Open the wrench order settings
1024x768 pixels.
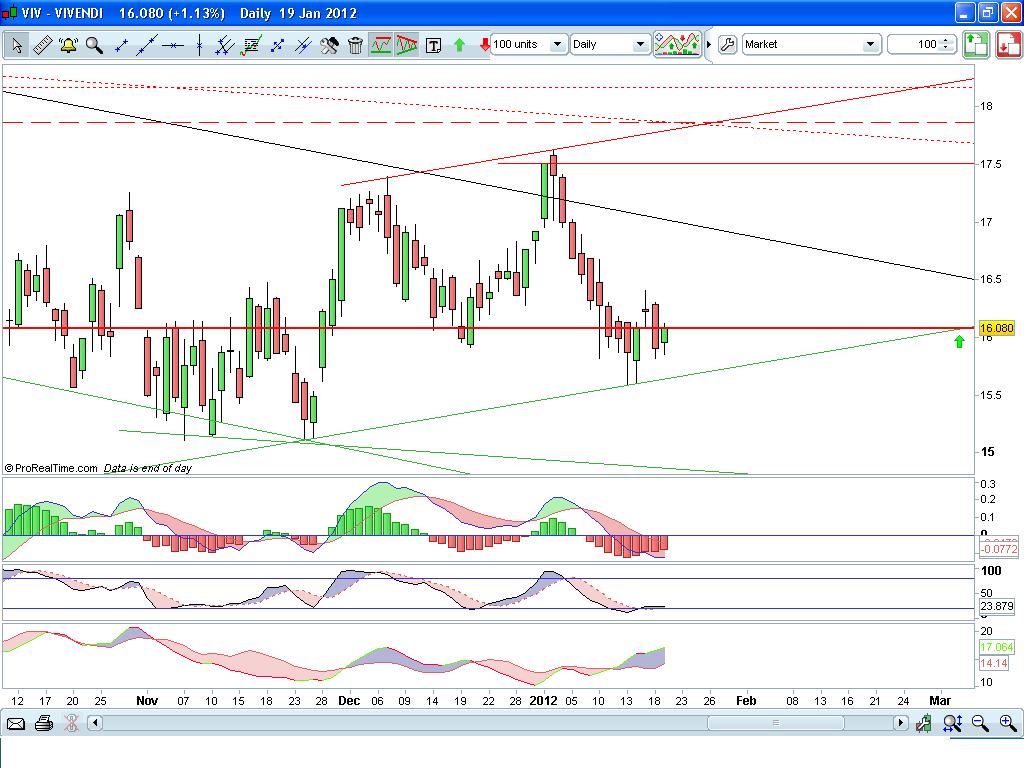(x=727, y=44)
